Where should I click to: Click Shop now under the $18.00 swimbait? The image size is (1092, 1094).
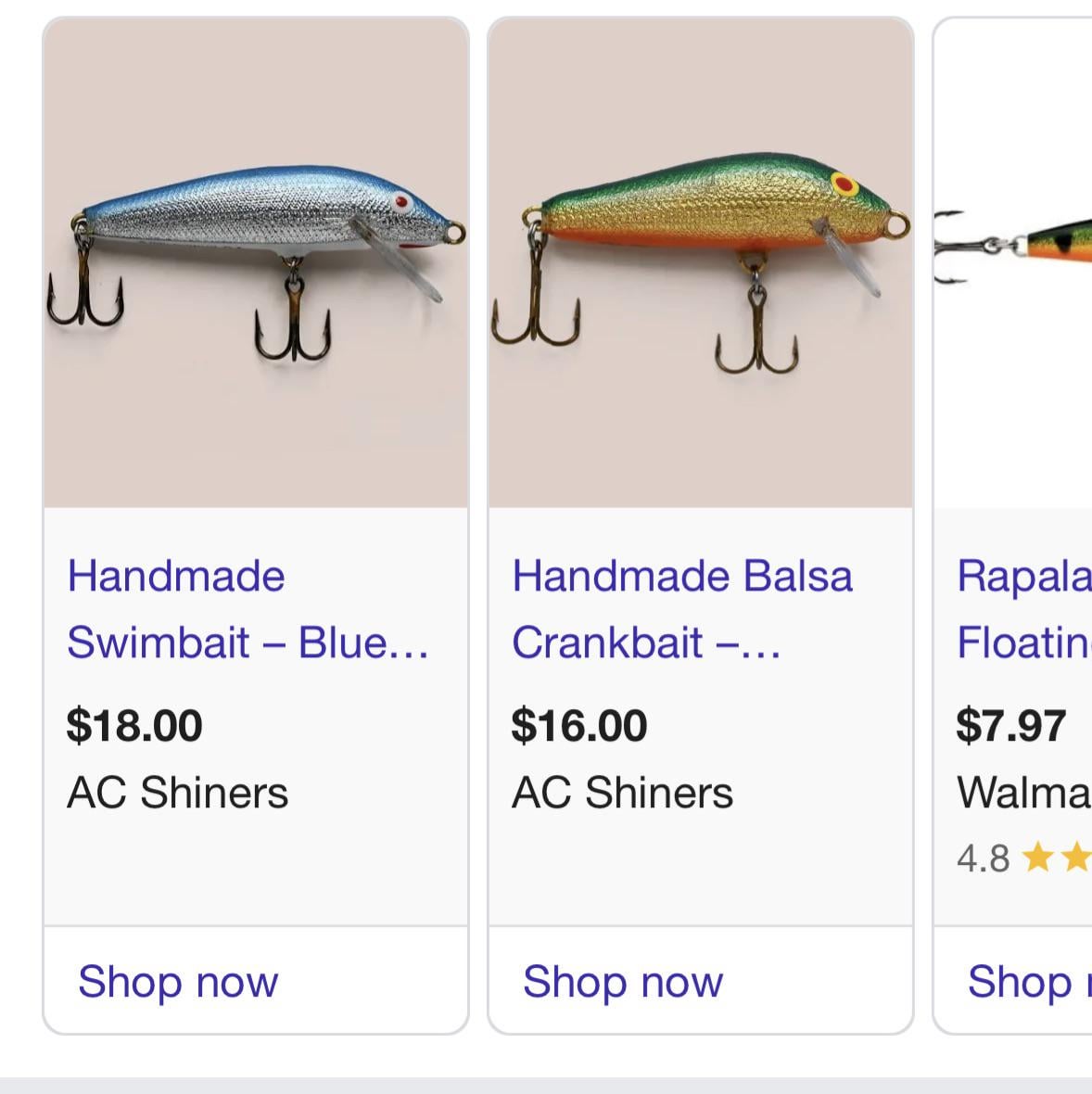point(178,981)
